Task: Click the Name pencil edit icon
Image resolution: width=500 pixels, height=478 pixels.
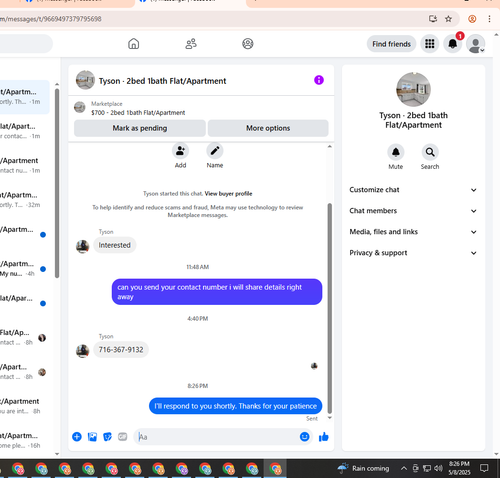Action: coord(215,151)
